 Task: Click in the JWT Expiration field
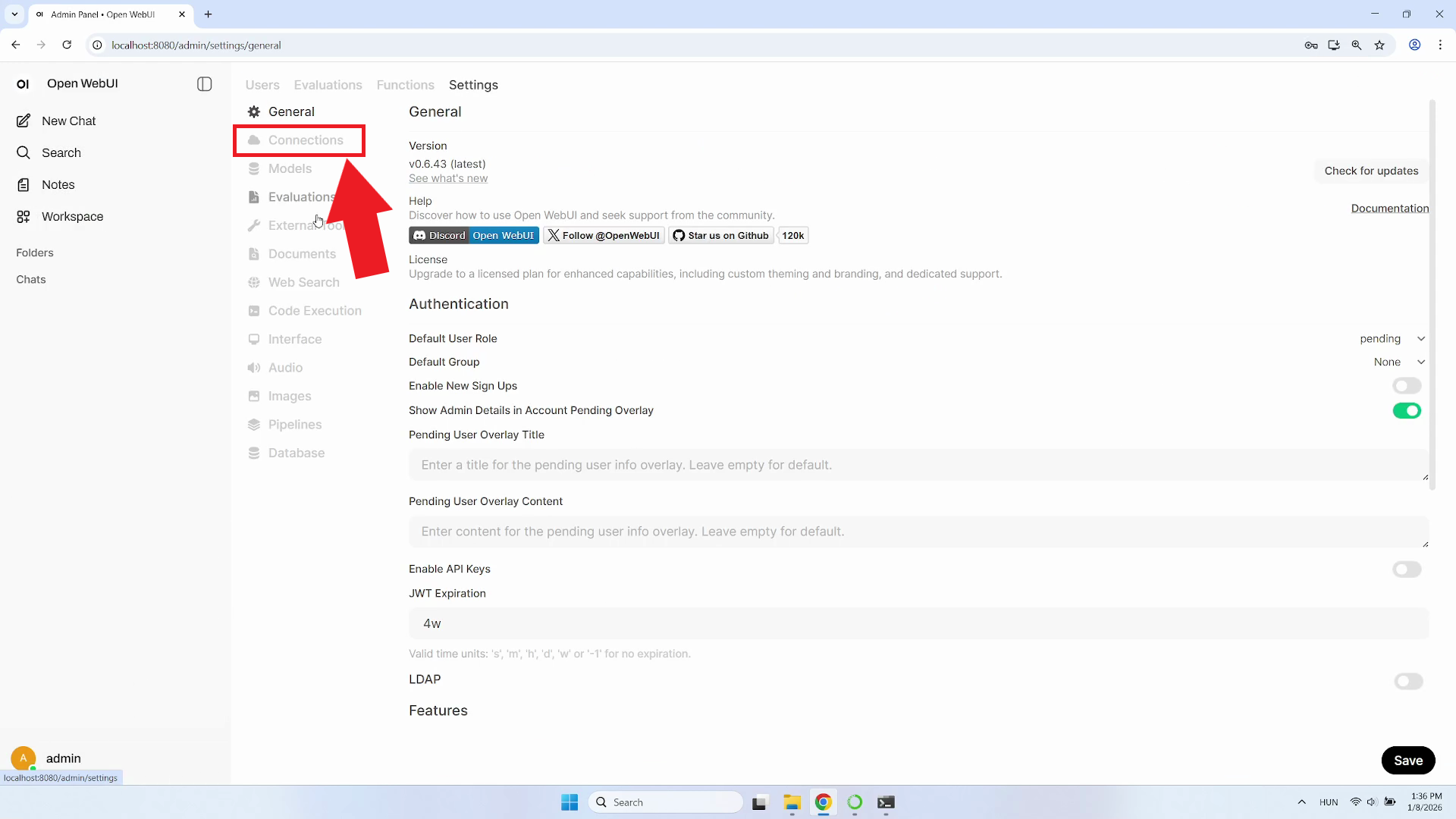click(x=918, y=623)
